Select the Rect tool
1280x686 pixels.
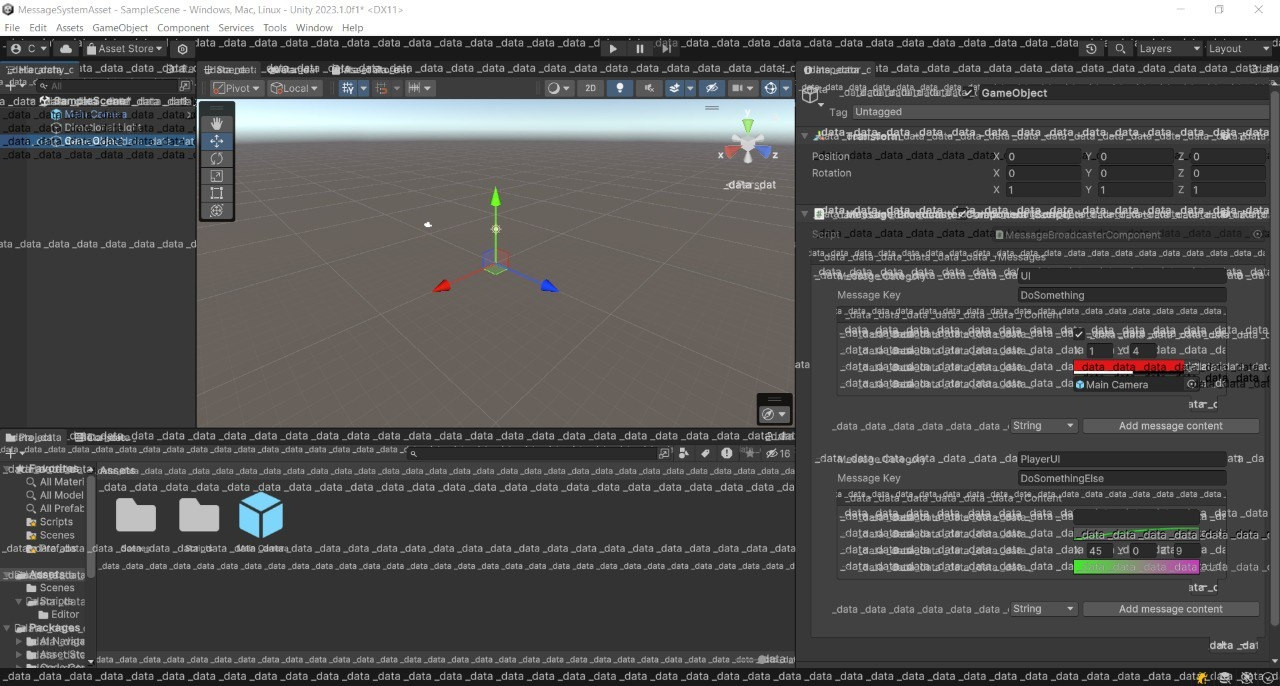click(216, 193)
